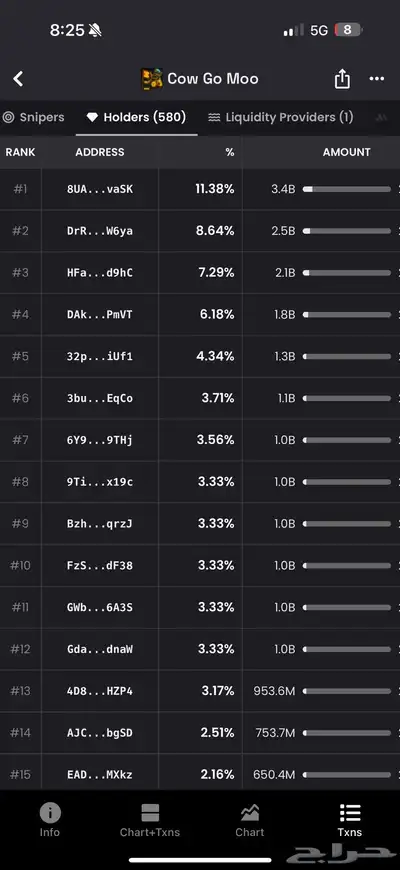Click the RANK column header
Image resolution: width=400 pixels, height=870 pixels.
click(21, 152)
